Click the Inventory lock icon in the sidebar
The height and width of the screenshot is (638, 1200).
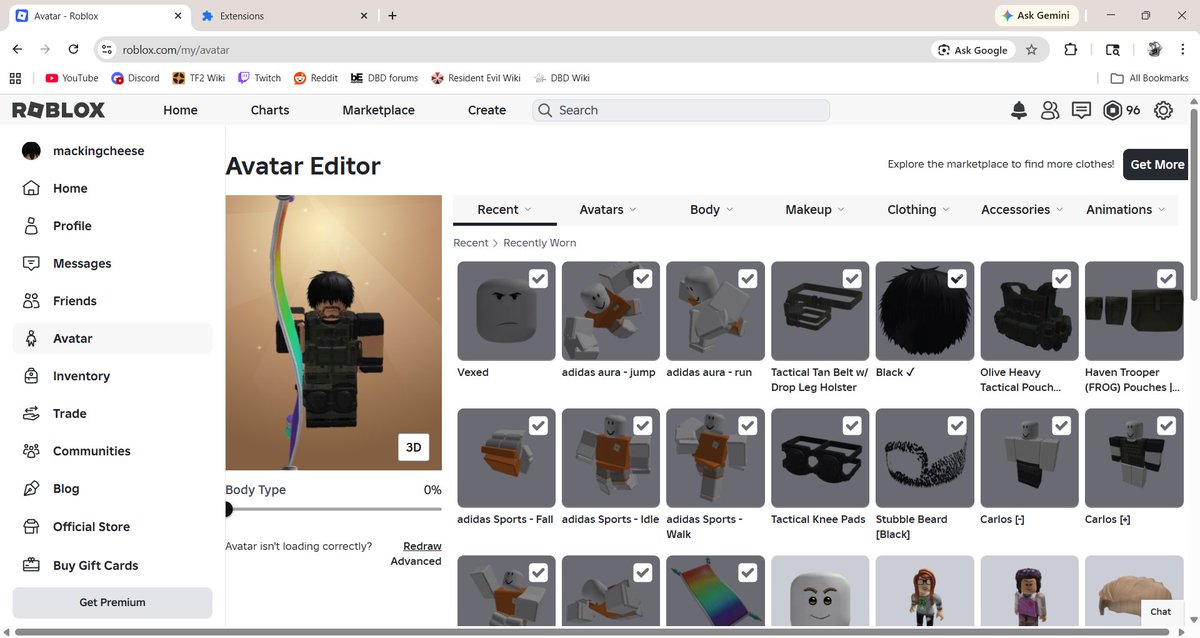pyautogui.click(x=31, y=376)
